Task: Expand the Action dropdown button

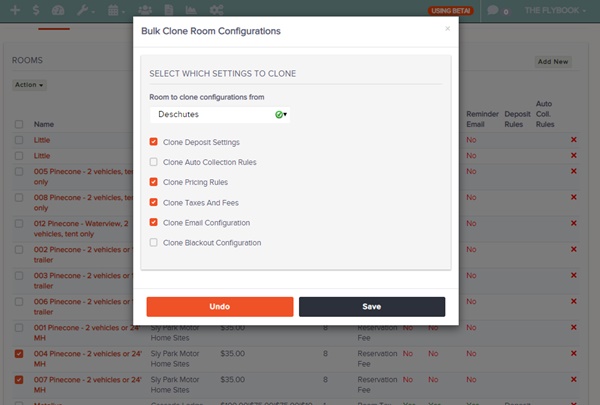Action: click(29, 85)
